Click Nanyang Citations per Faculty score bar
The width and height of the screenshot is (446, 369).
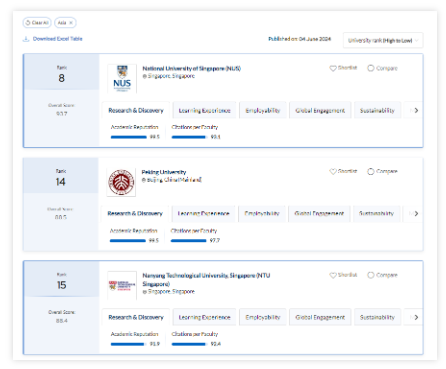pyautogui.click(x=190, y=344)
